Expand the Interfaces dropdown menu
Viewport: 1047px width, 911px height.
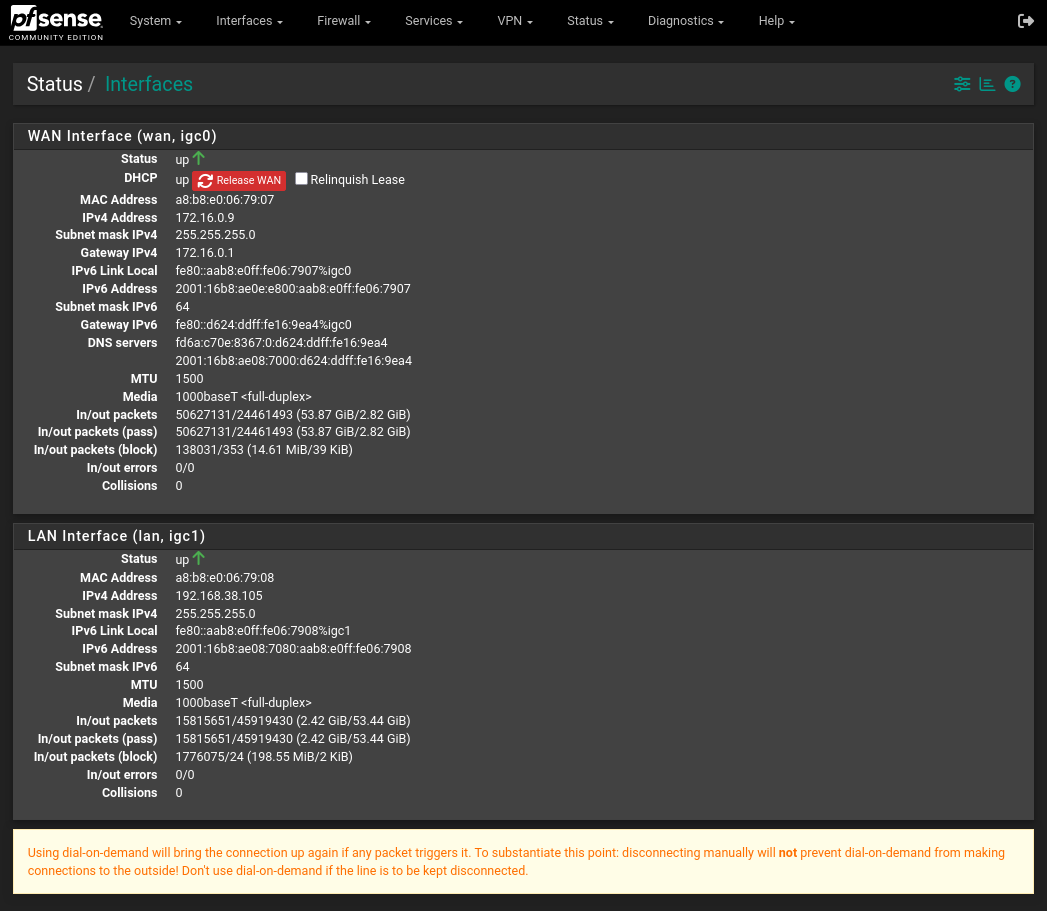(x=249, y=21)
